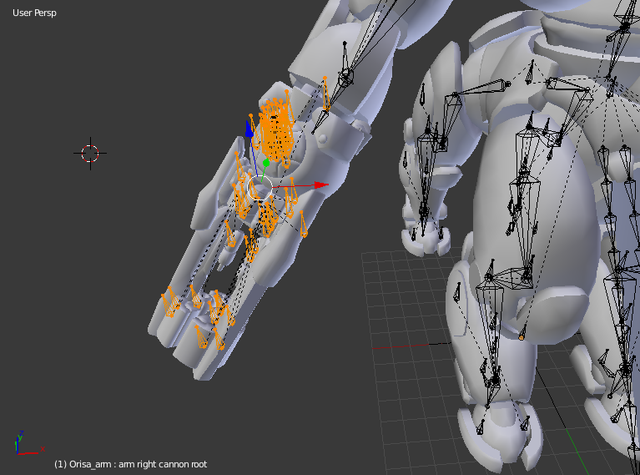Click the red X-axis gizmo arrow

[321, 185]
